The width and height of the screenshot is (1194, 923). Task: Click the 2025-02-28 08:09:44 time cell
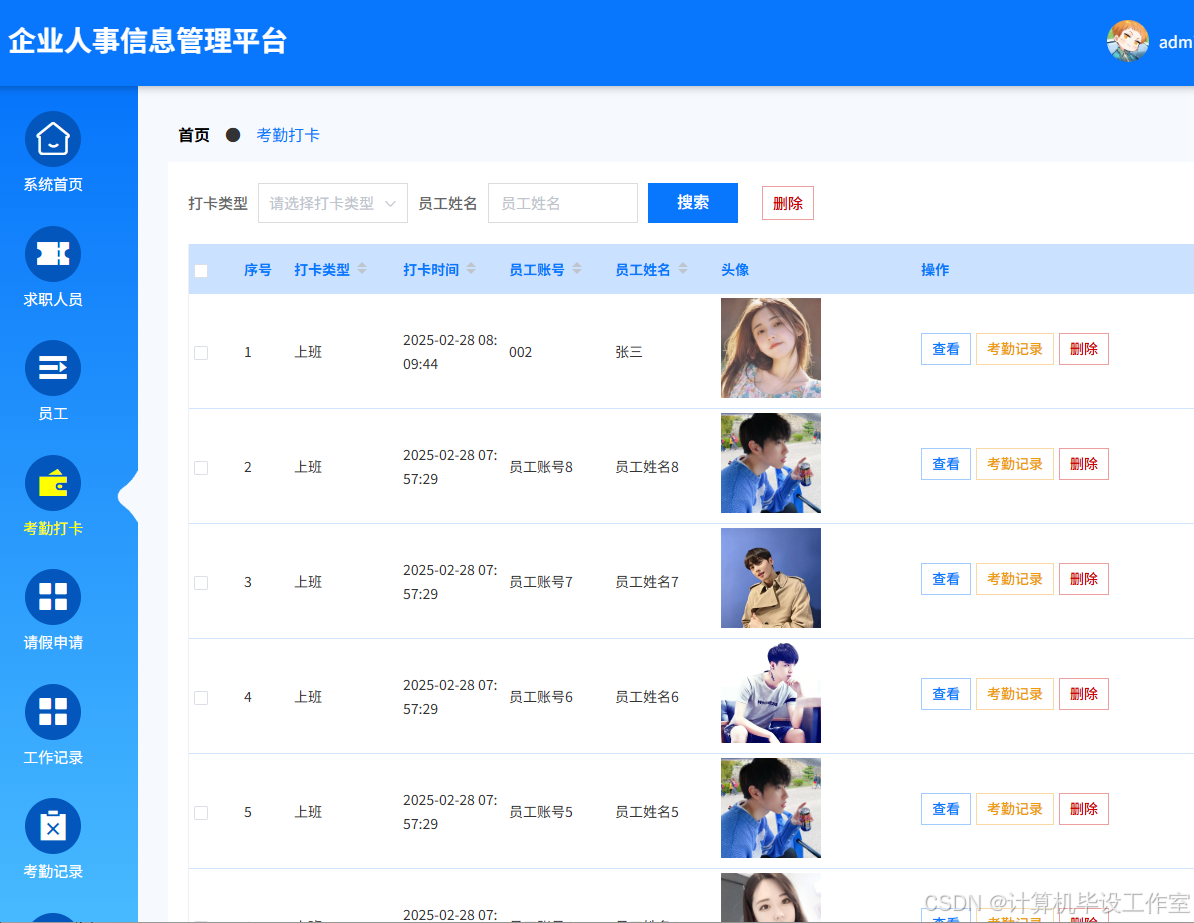click(x=450, y=352)
